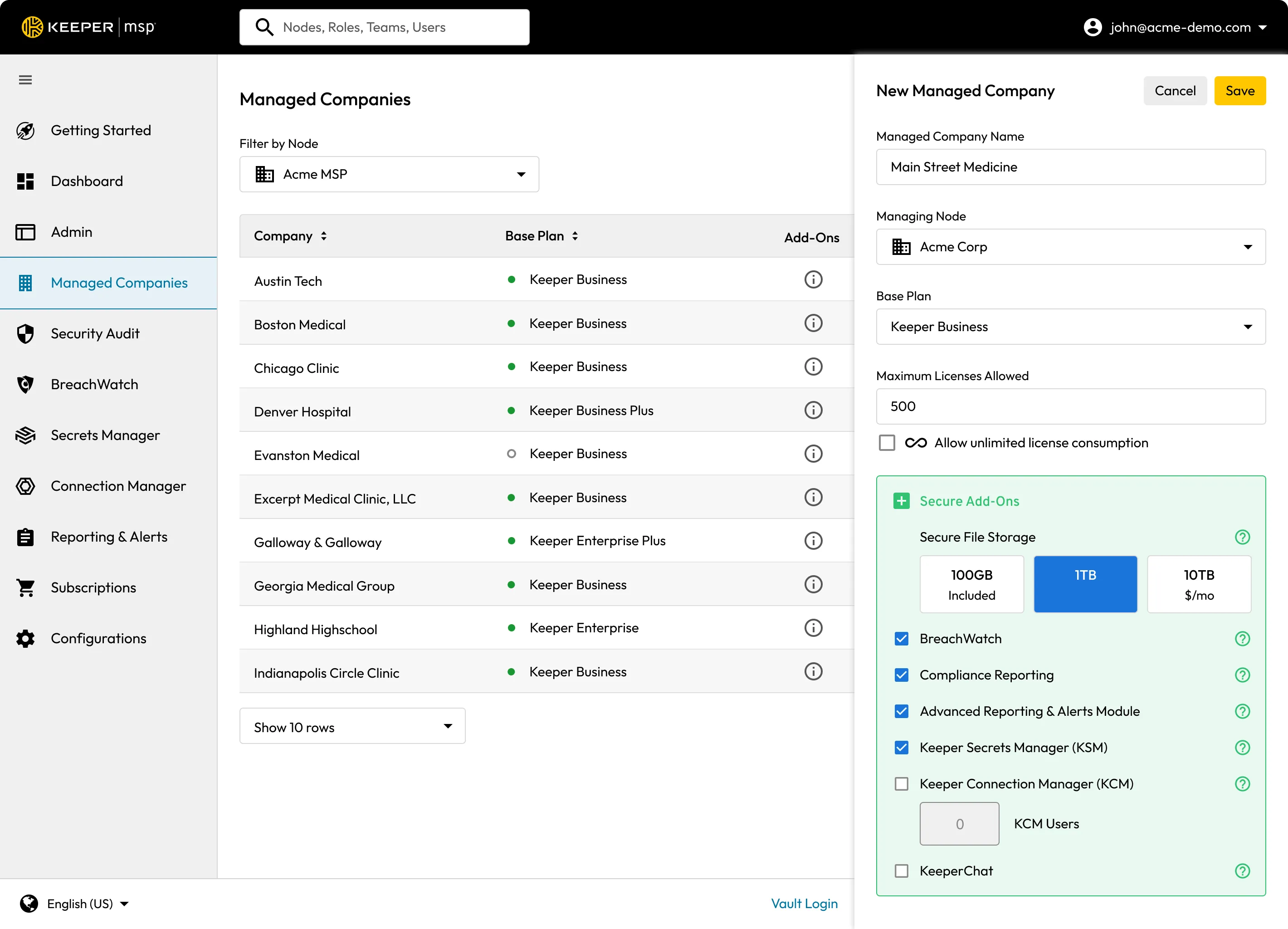Click help icon for Keeper Secrets Manager
Image resolution: width=1288 pixels, height=929 pixels.
1242,748
